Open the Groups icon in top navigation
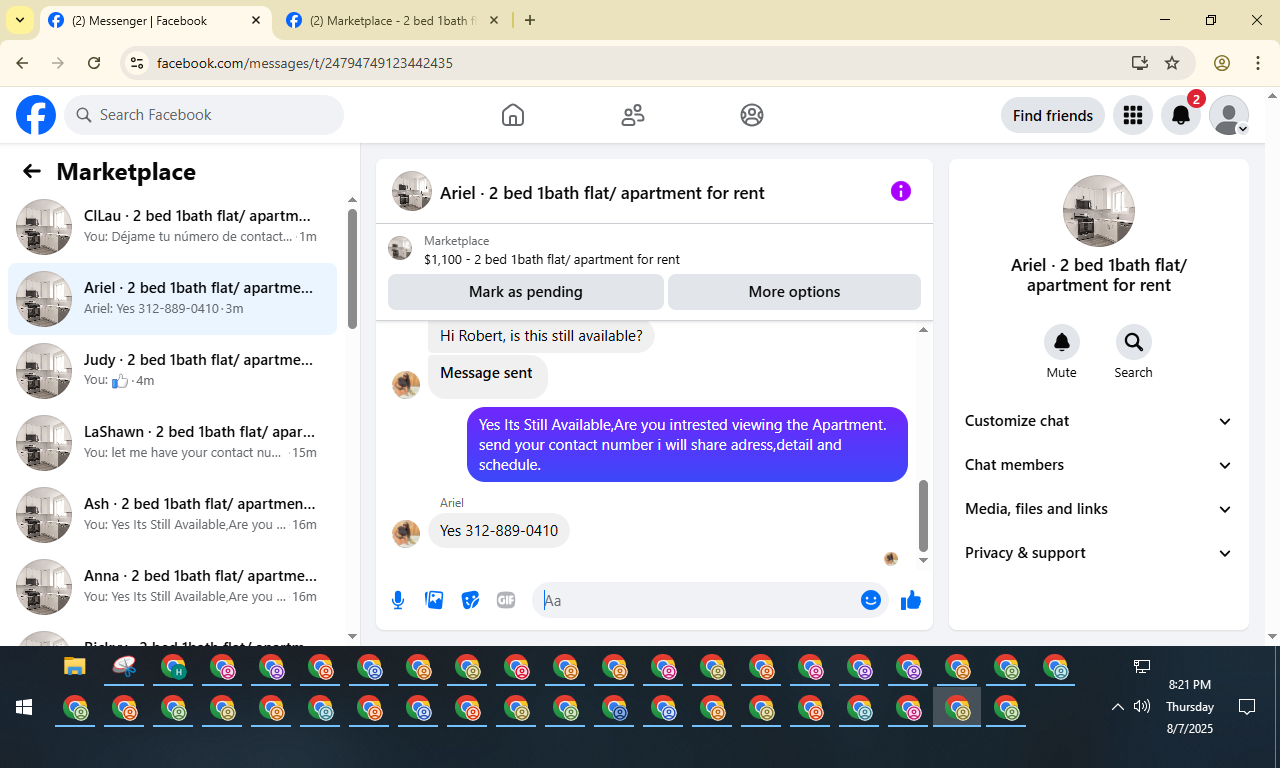1280x768 pixels. (x=752, y=115)
